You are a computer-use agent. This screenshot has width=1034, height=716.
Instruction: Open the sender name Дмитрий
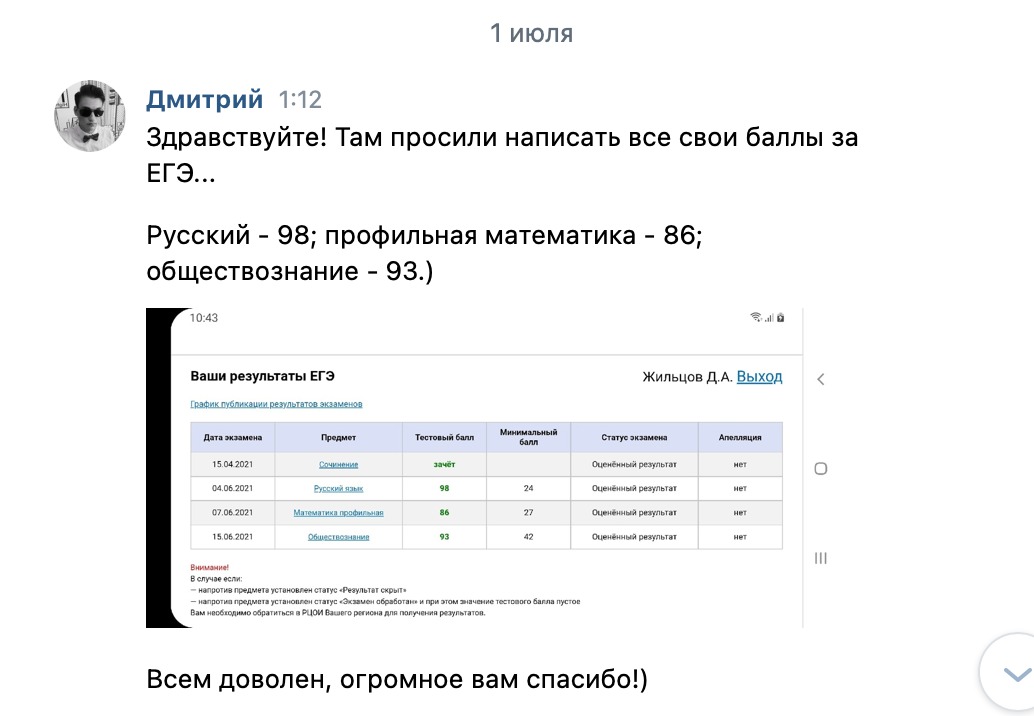[x=205, y=99]
